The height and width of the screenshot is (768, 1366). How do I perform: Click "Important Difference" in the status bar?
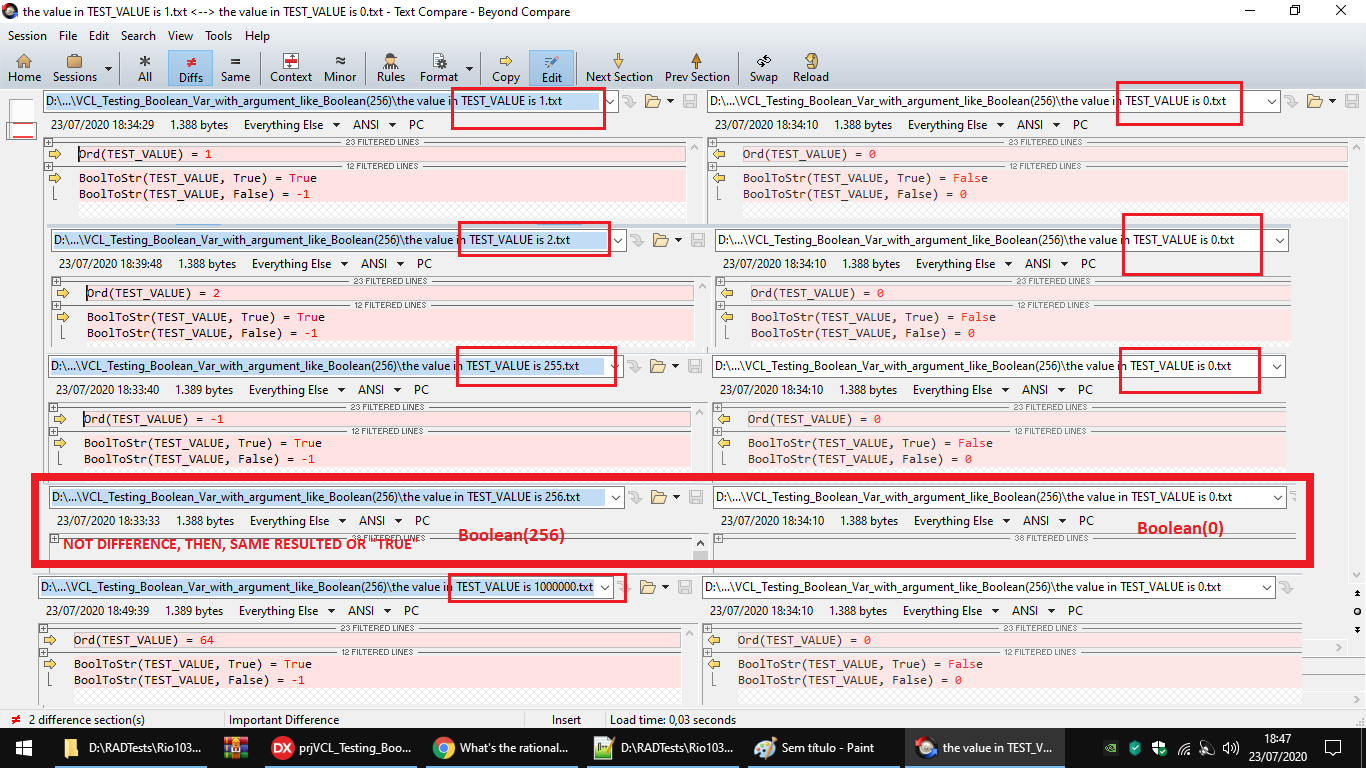[x=284, y=719]
